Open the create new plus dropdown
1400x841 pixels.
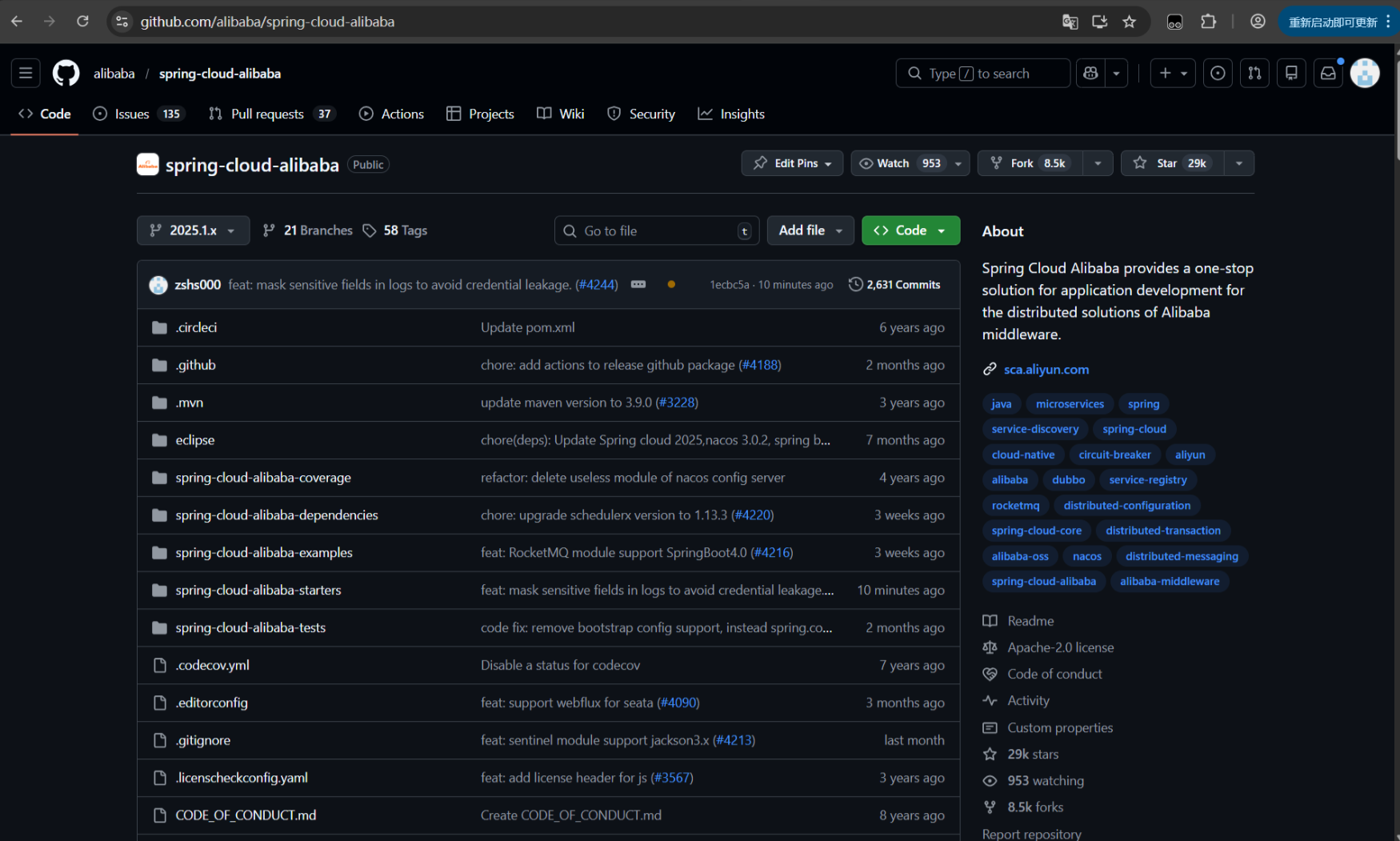1173,74
